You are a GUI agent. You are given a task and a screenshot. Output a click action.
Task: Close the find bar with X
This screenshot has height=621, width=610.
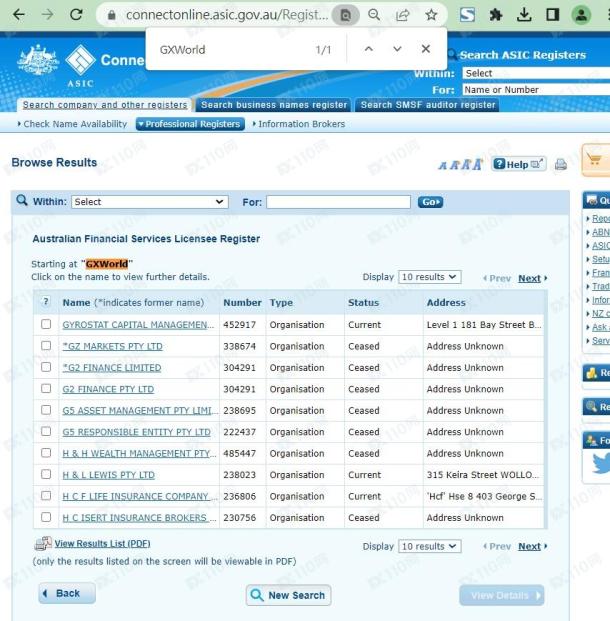coord(426,49)
